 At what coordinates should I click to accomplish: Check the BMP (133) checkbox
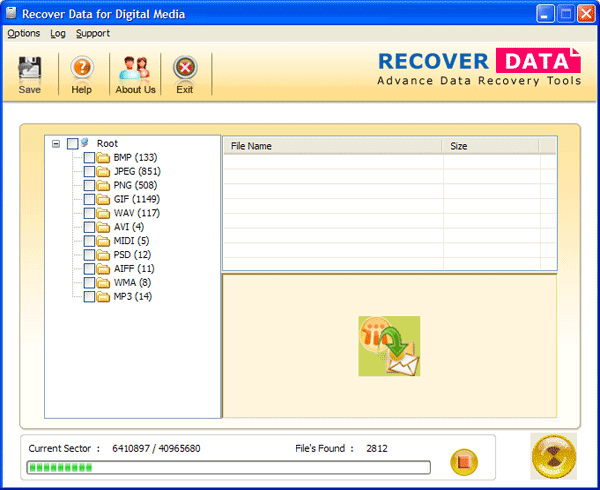89,157
